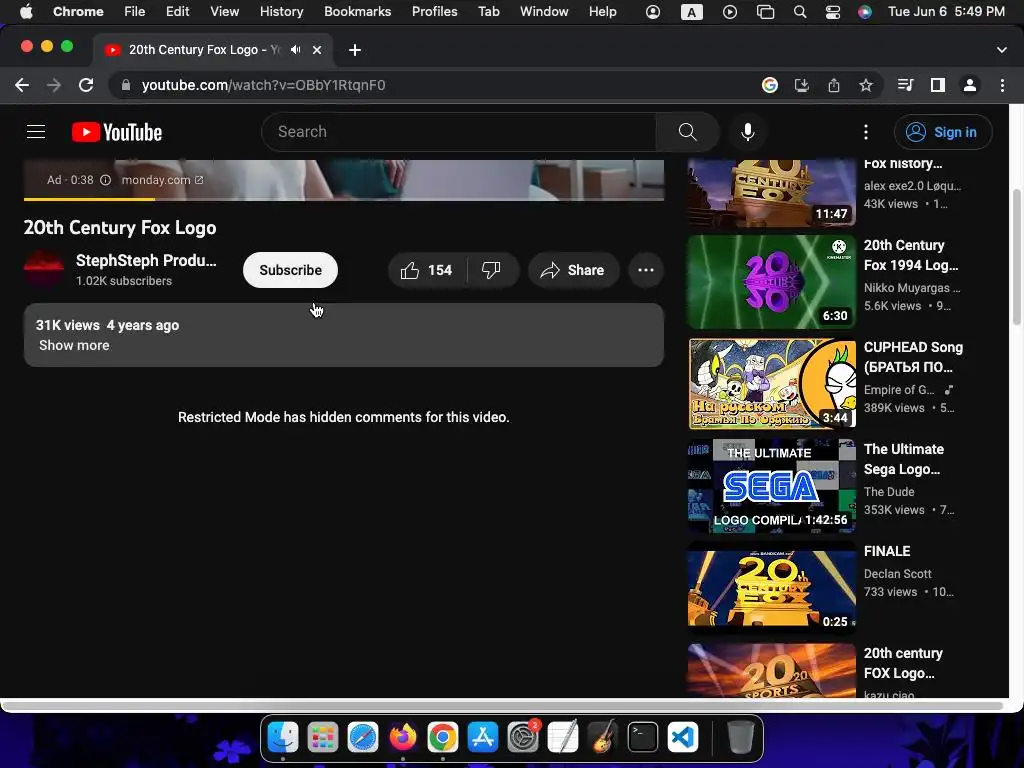
Task: Open the 20th Century Fox 1994 Logo thumbnail
Action: pos(772,281)
